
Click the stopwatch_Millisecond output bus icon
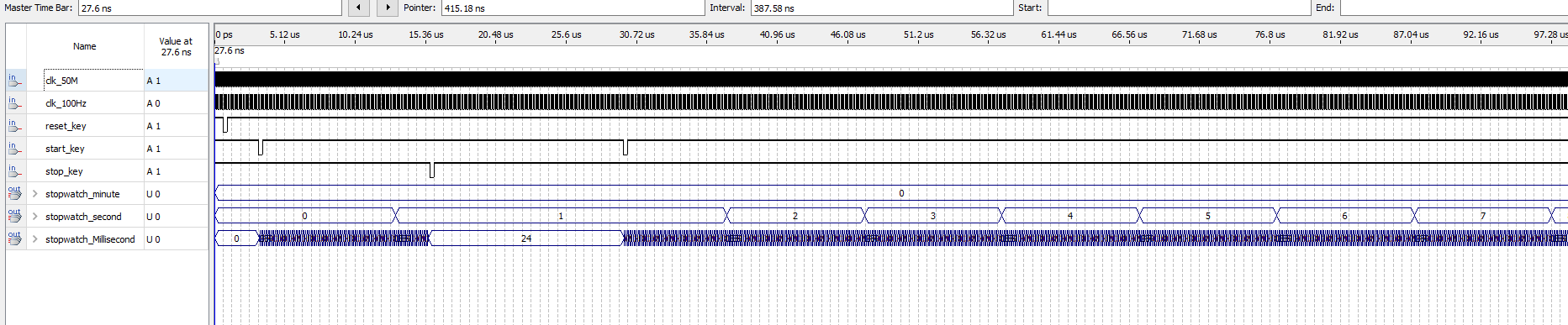click(x=15, y=239)
